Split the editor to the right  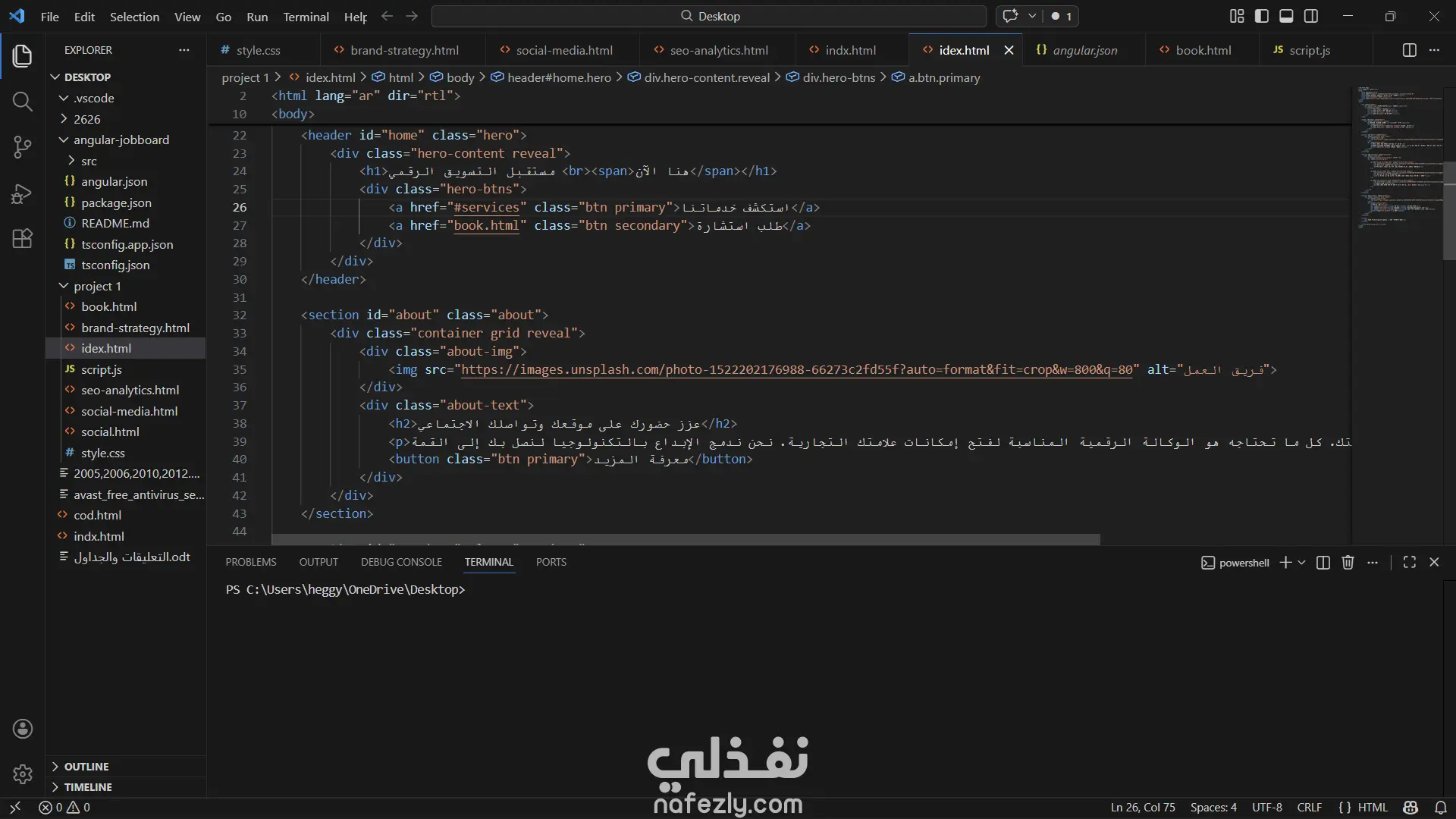pyautogui.click(x=1409, y=50)
